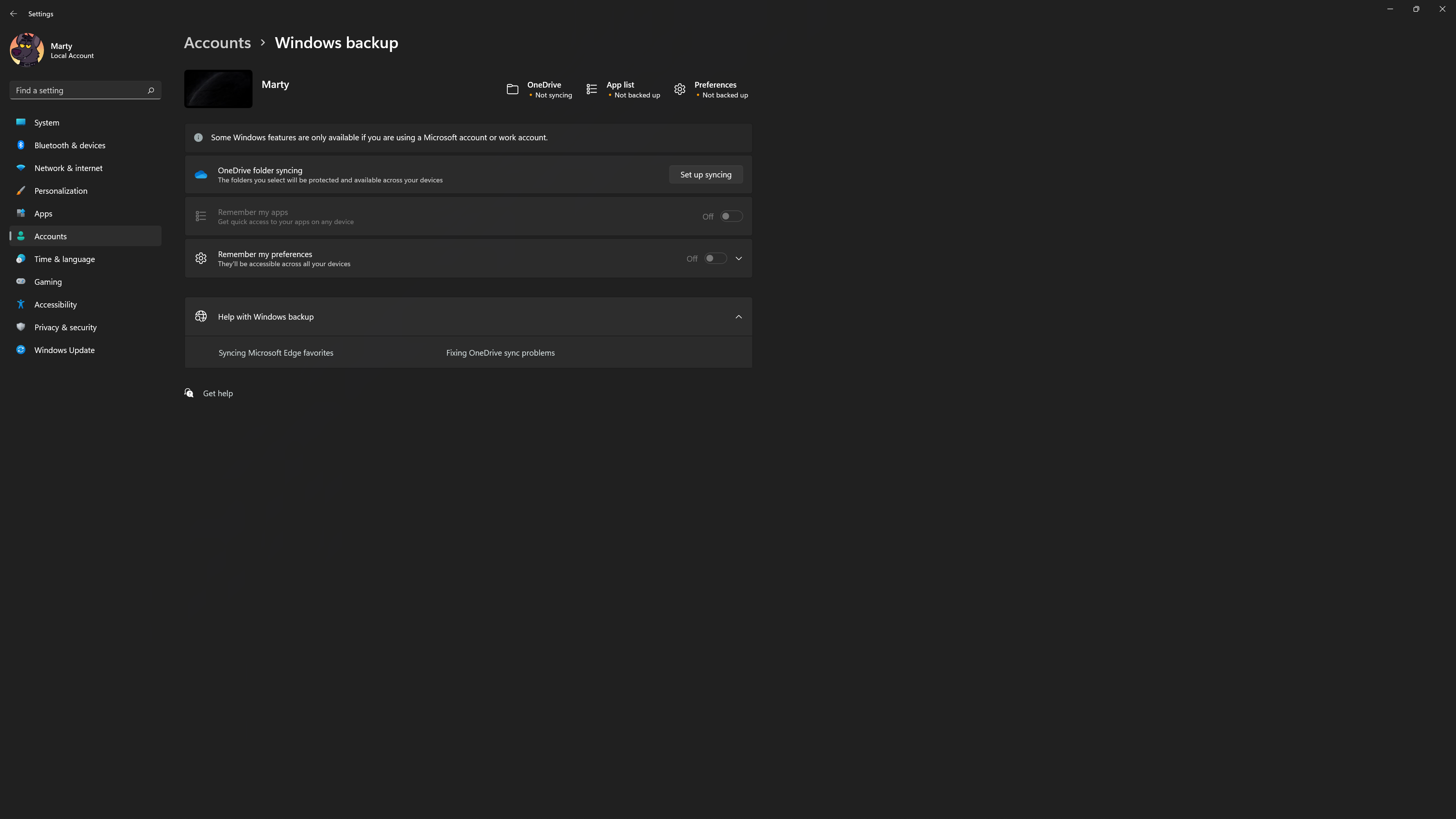
Task: Go to Accounts breadcrumb
Action: (x=217, y=43)
